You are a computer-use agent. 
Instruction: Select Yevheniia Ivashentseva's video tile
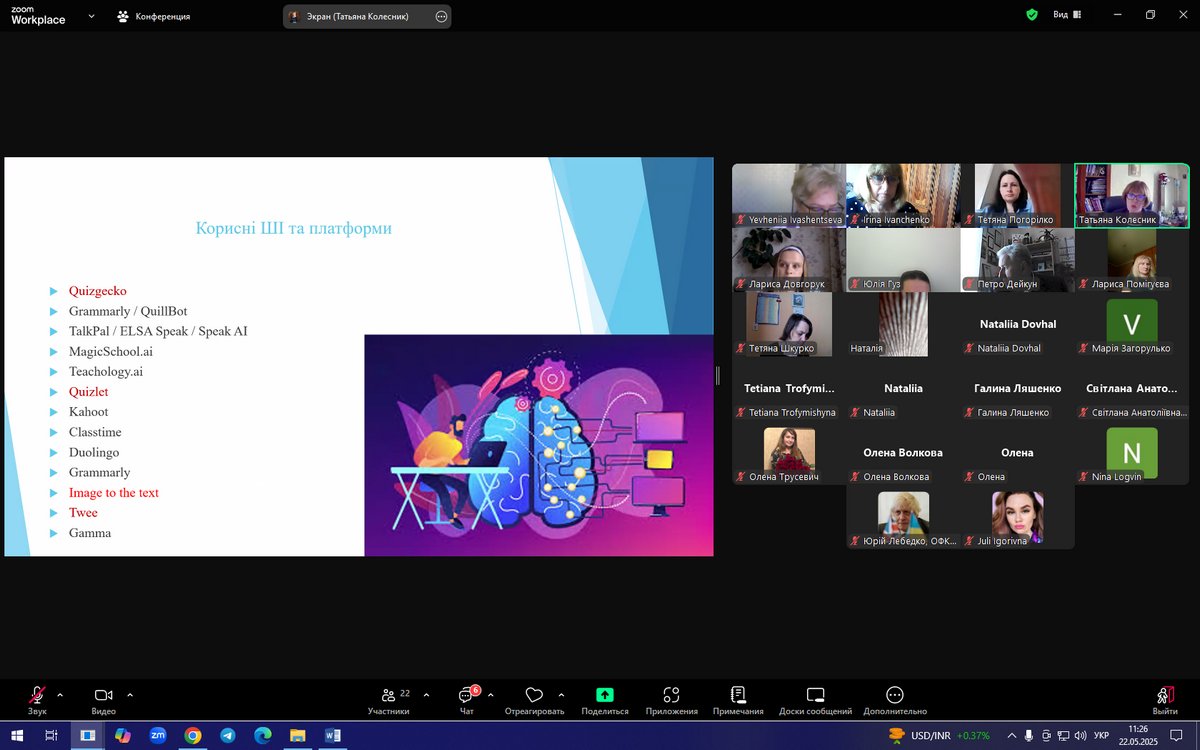(789, 196)
